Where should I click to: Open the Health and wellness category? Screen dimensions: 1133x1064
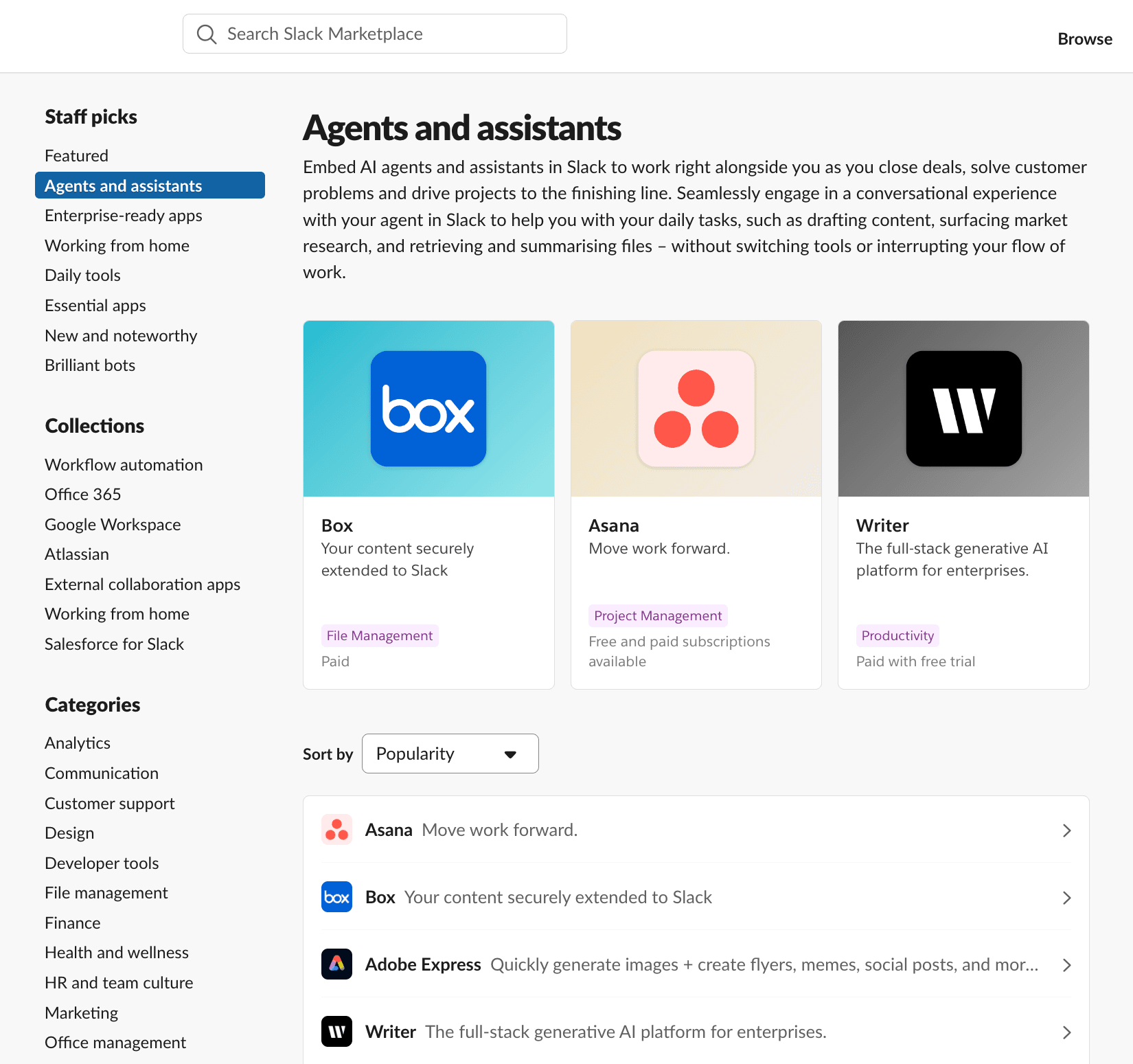116,952
